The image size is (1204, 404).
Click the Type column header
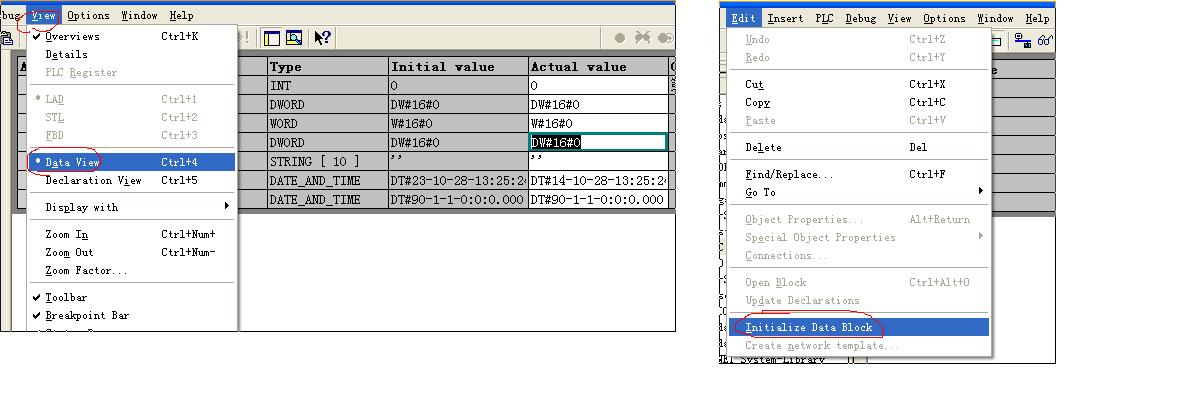click(x=328, y=67)
